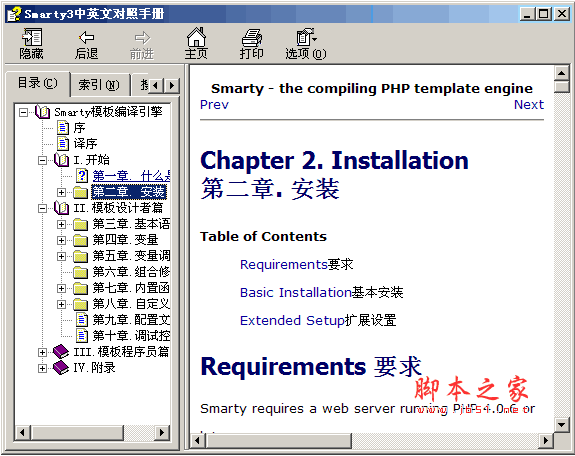Click the tree pane scroll-left arrow

(23, 433)
